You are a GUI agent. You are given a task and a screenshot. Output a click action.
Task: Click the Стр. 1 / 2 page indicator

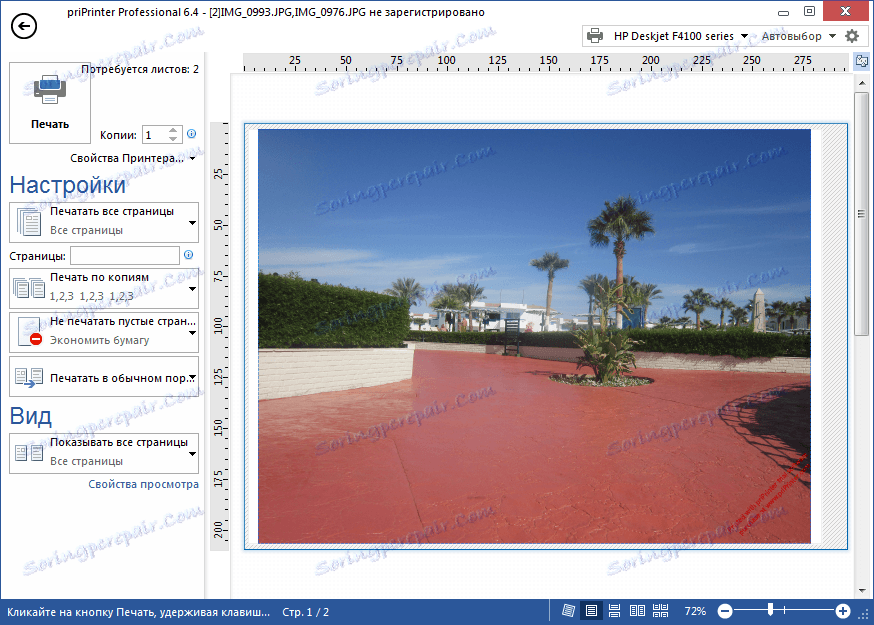[305, 612]
